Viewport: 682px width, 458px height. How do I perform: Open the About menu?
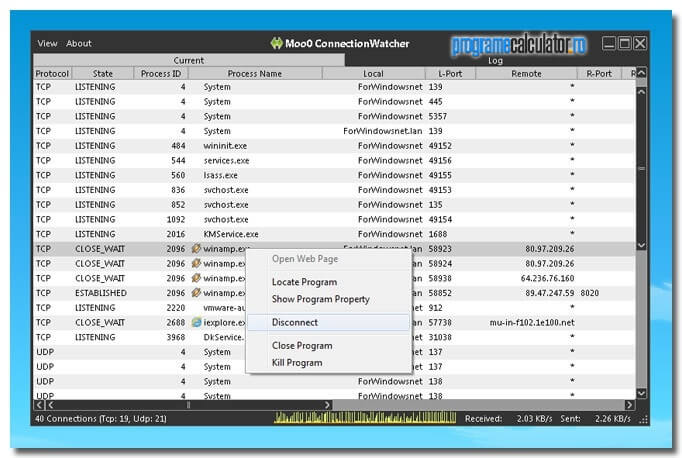pyautogui.click(x=79, y=43)
